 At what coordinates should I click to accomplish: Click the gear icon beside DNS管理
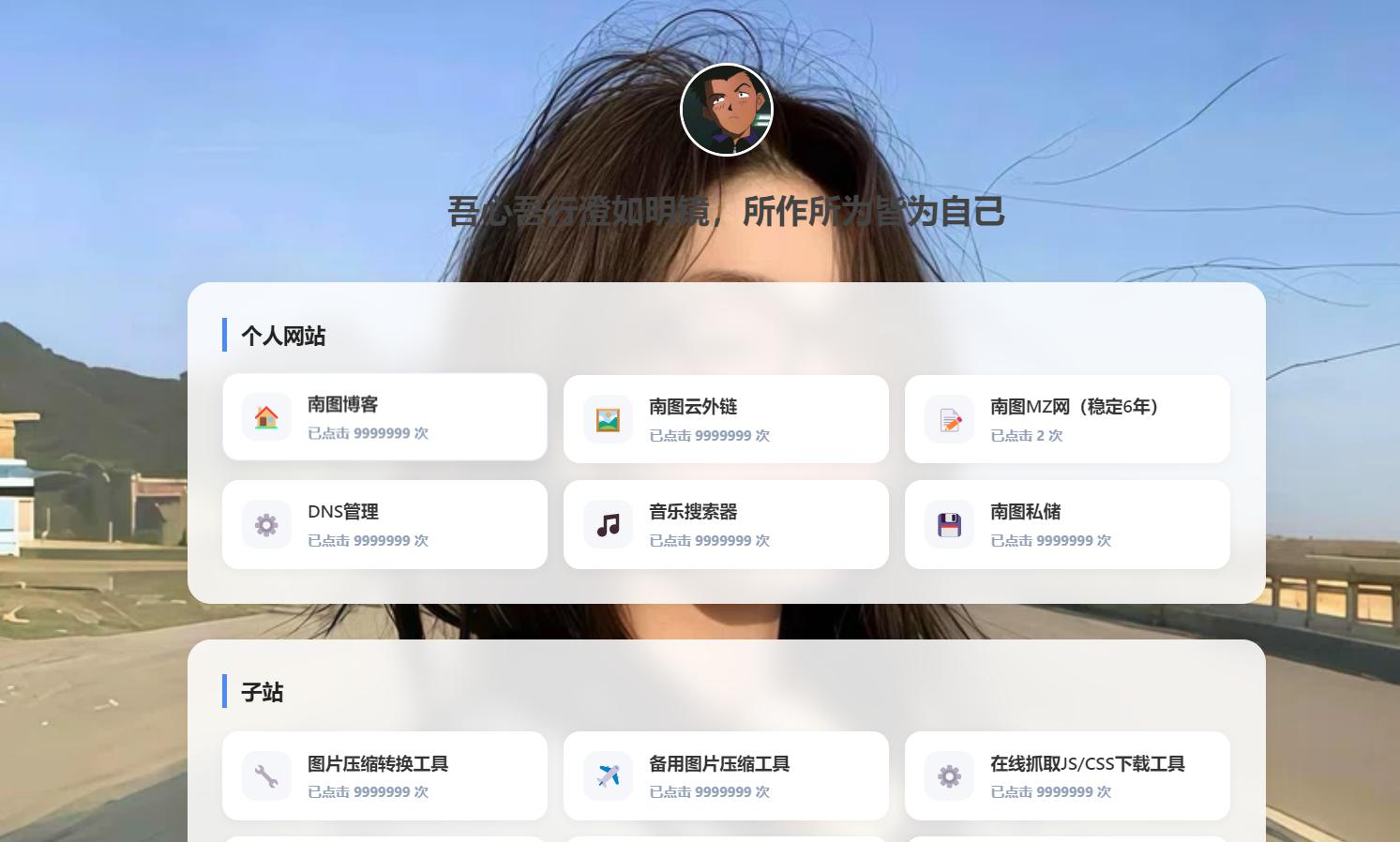coord(266,524)
